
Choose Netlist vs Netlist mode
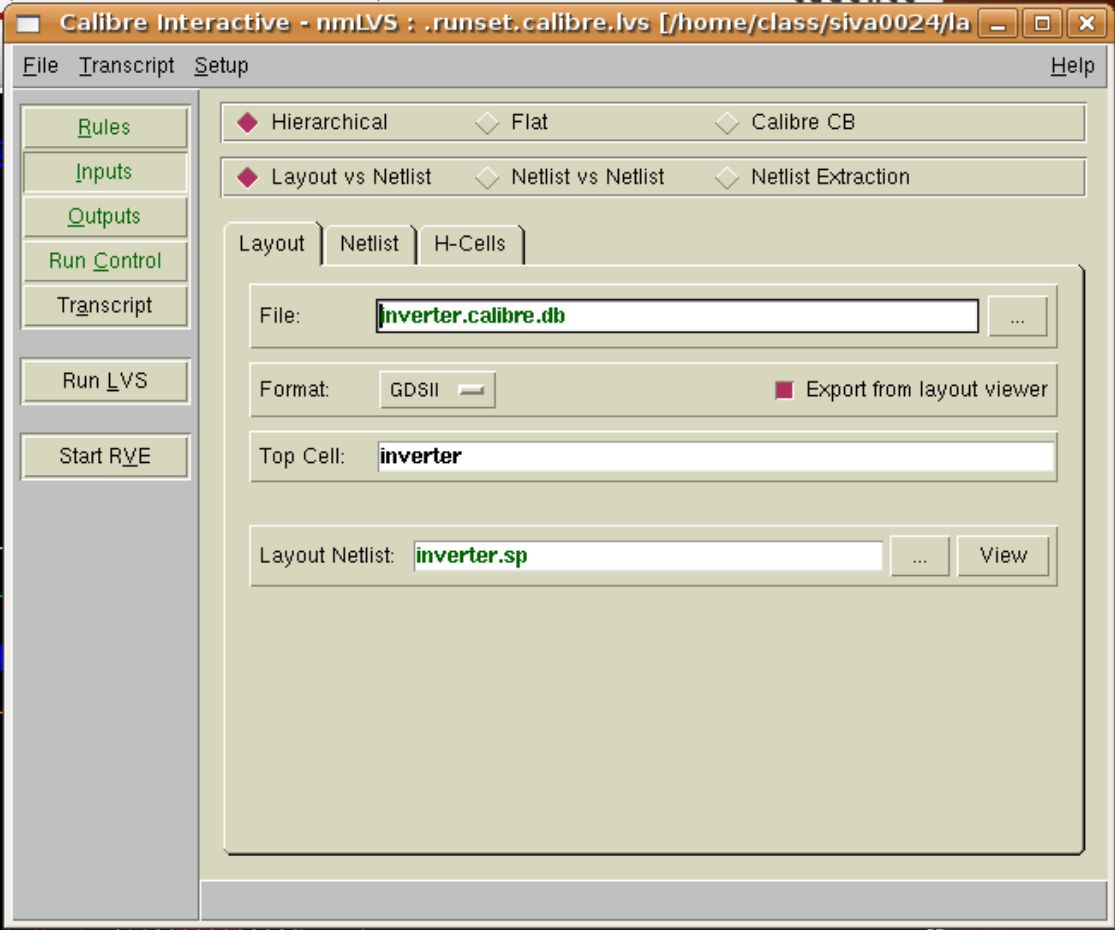(x=570, y=177)
